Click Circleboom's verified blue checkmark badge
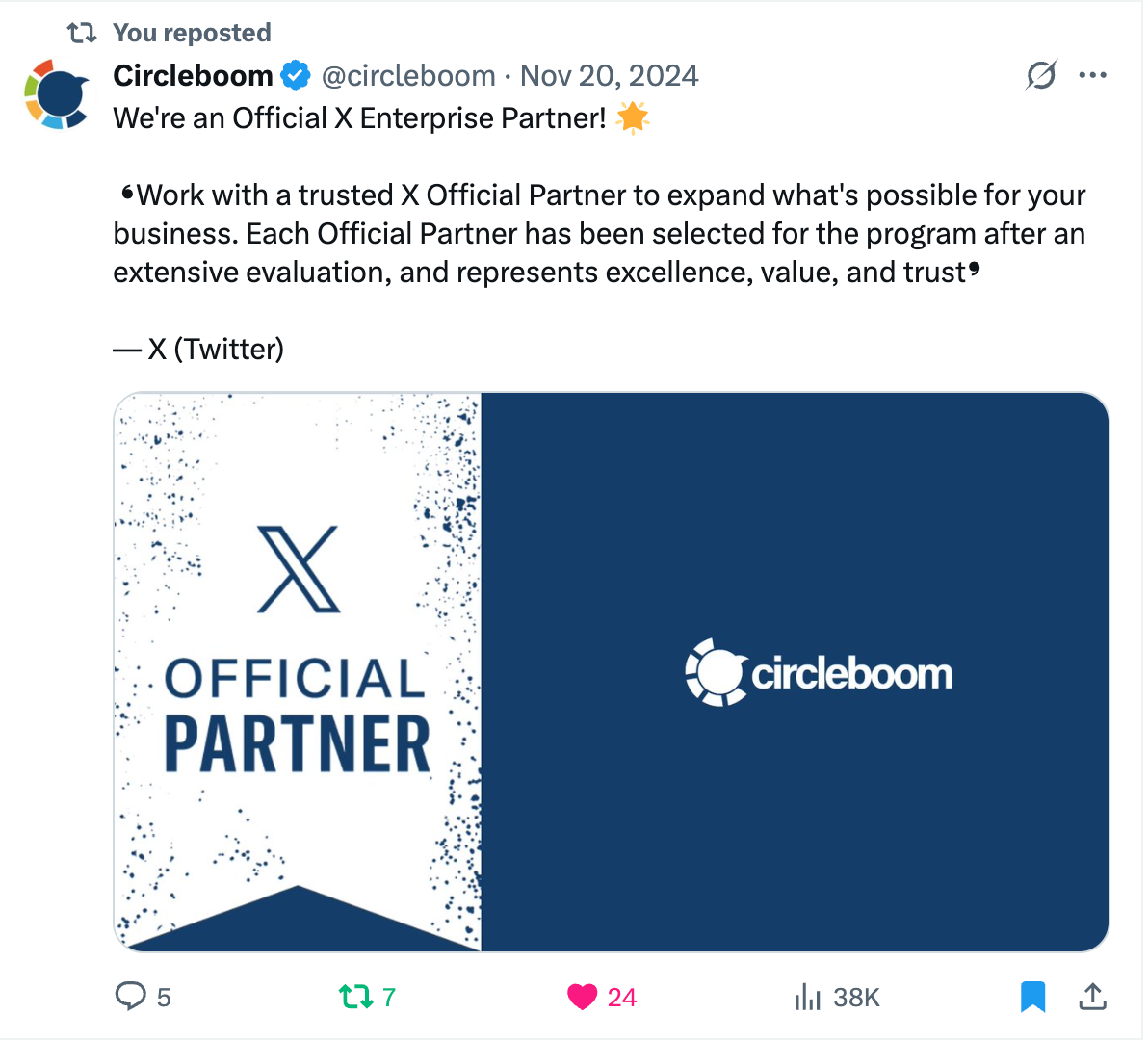The width and height of the screenshot is (1148, 1040). tap(297, 74)
